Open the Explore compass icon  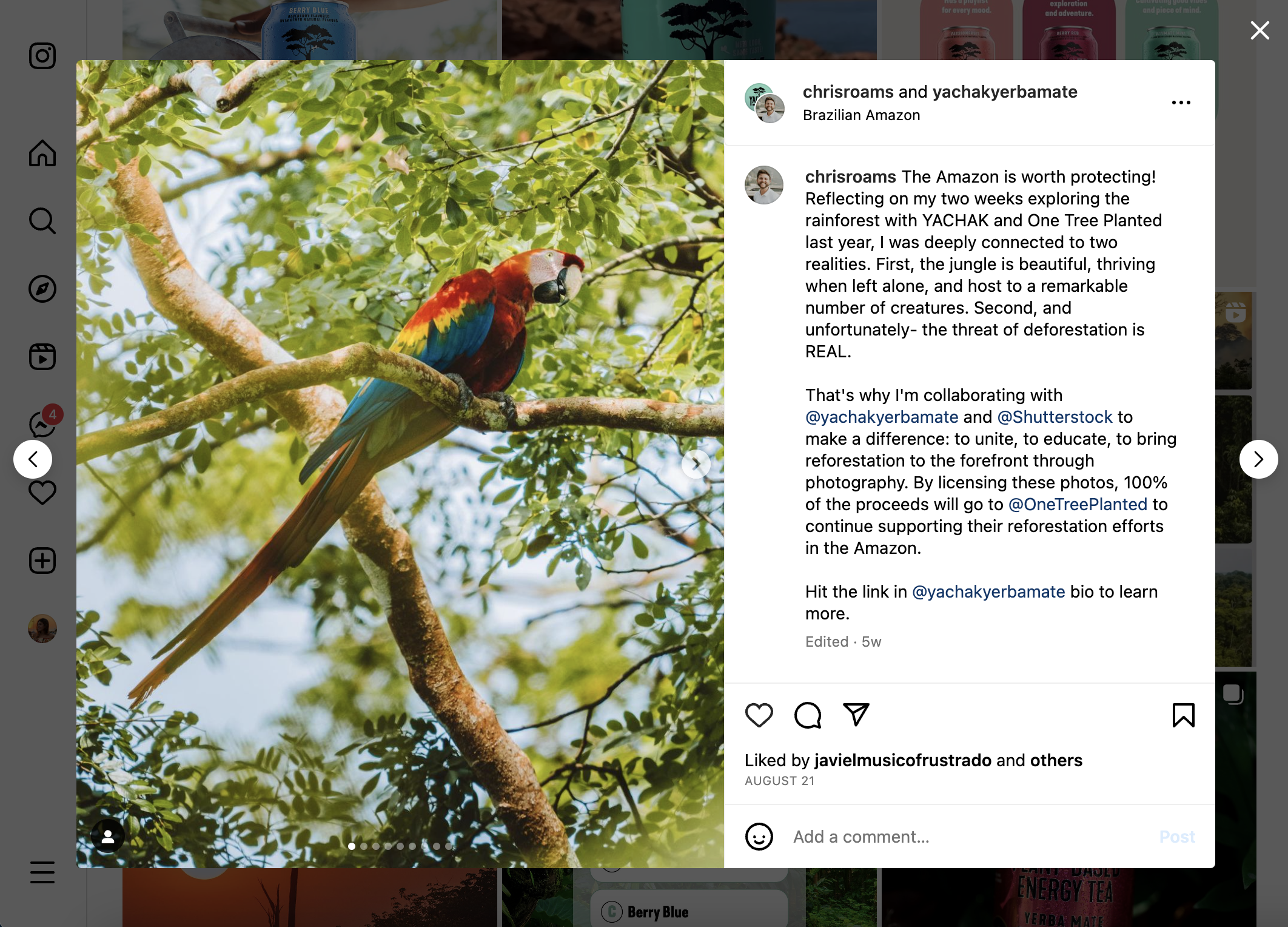[42, 289]
